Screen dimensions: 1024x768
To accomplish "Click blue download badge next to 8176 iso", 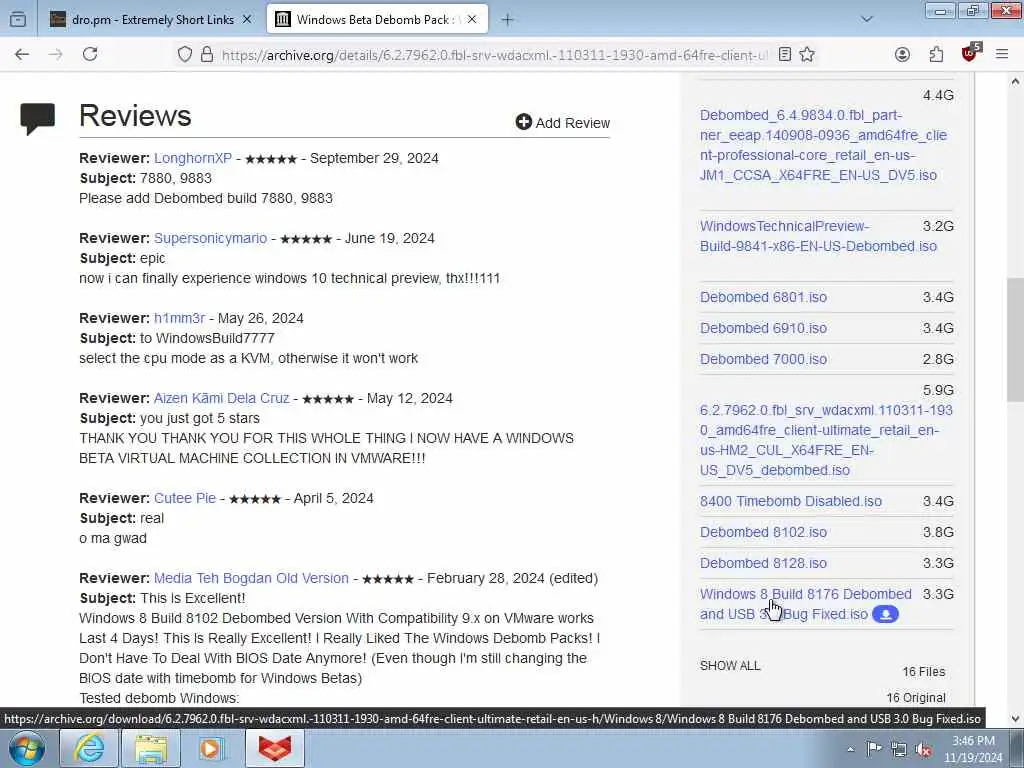I will 886,615.
